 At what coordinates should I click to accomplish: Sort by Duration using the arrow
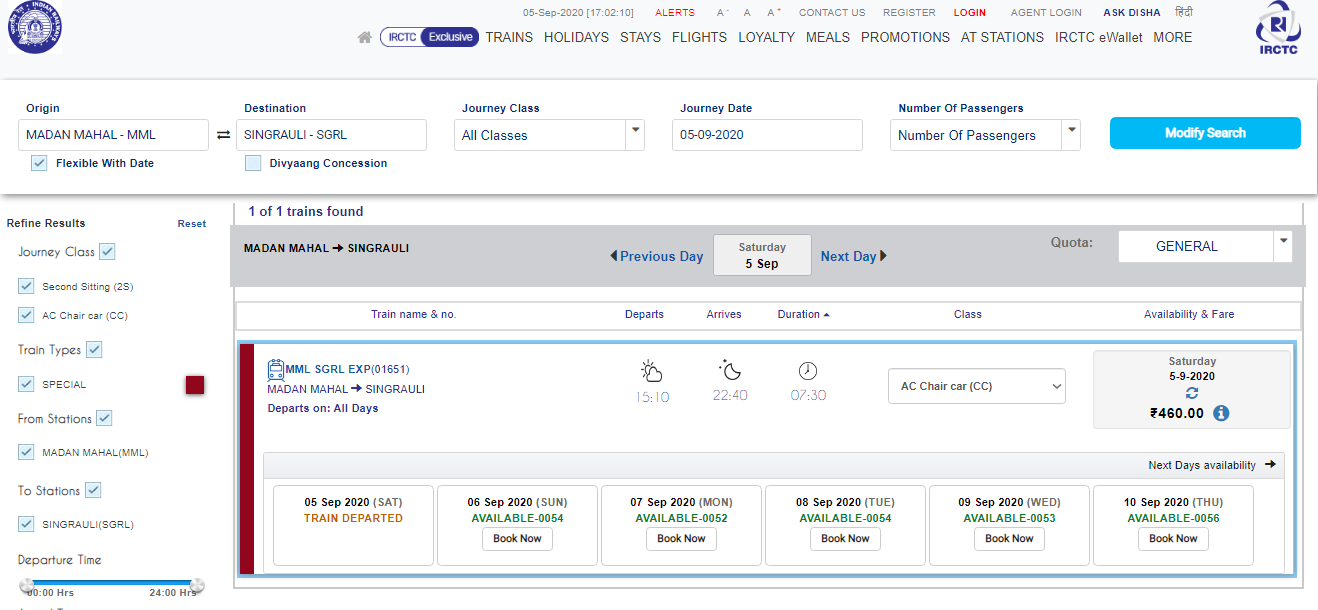[x=827, y=315]
